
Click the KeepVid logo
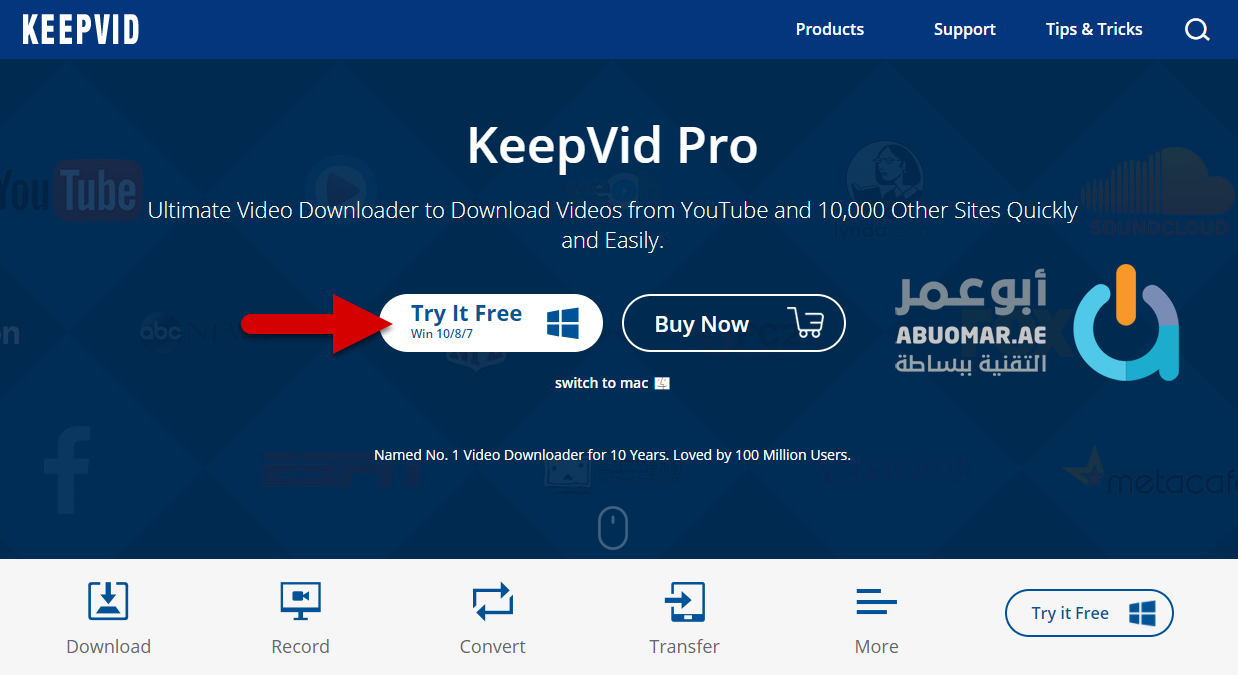(x=81, y=29)
